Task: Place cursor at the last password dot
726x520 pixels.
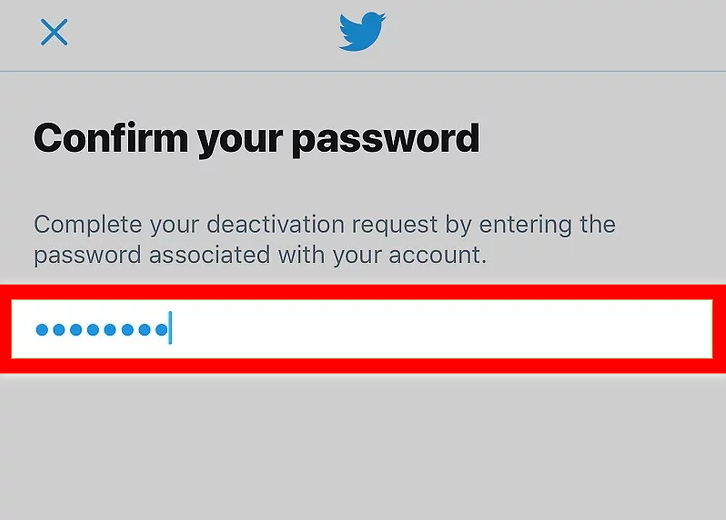Action: pos(162,329)
